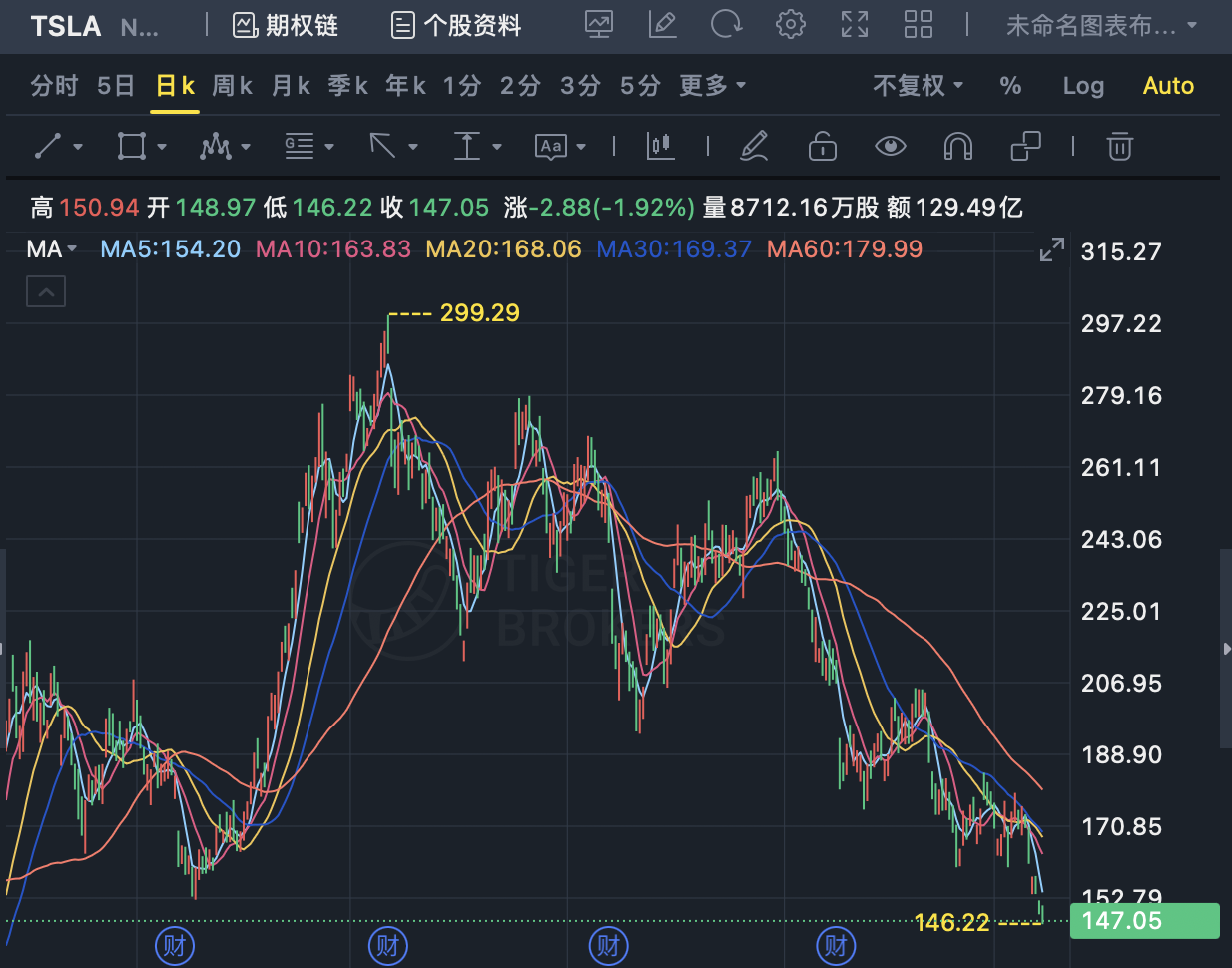
Task: Select the Fibonacci levels tool
Action: (300, 147)
